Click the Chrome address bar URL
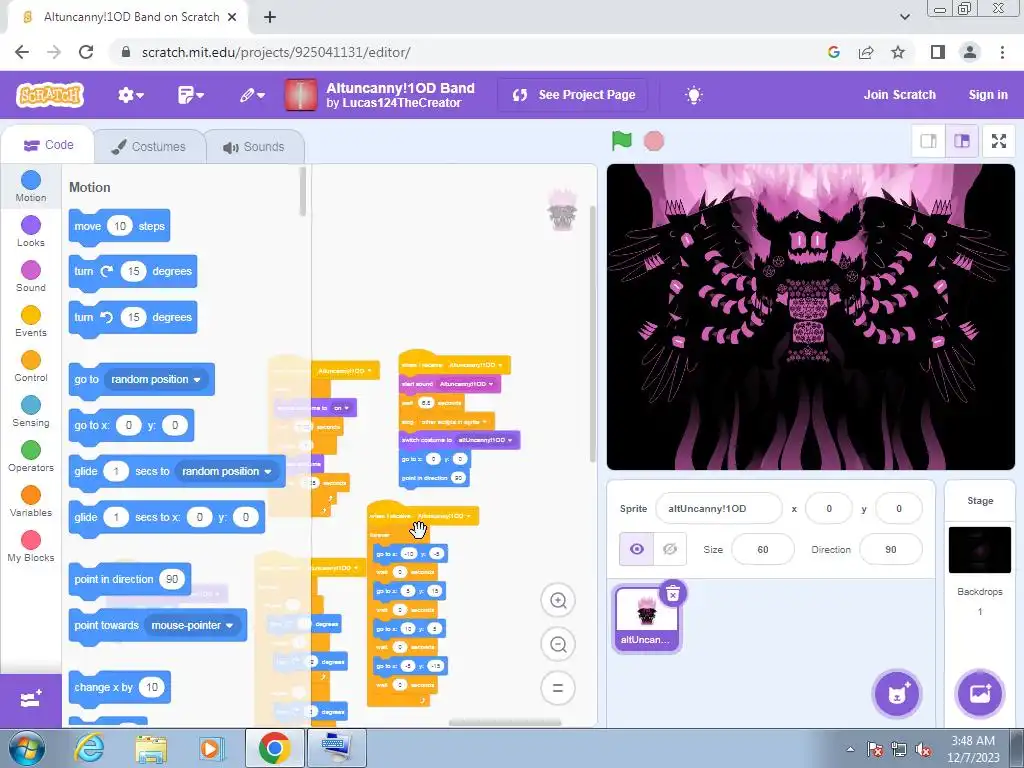The image size is (1024, 768). click(x=276, y=52)
